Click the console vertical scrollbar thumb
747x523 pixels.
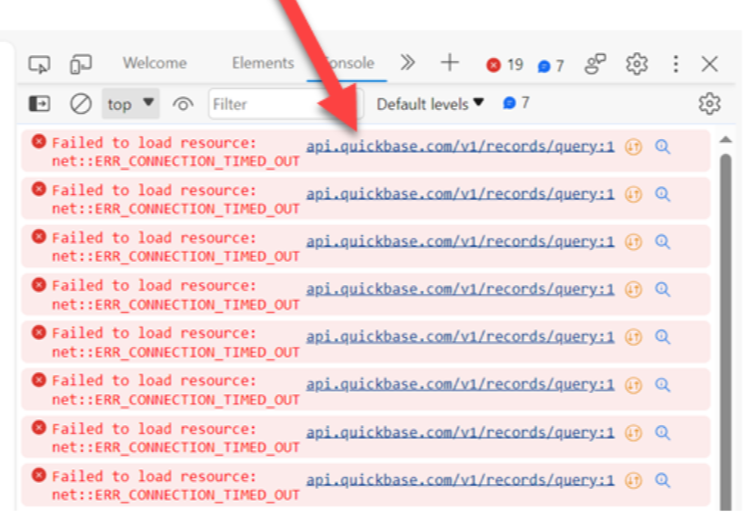[726, 332]
